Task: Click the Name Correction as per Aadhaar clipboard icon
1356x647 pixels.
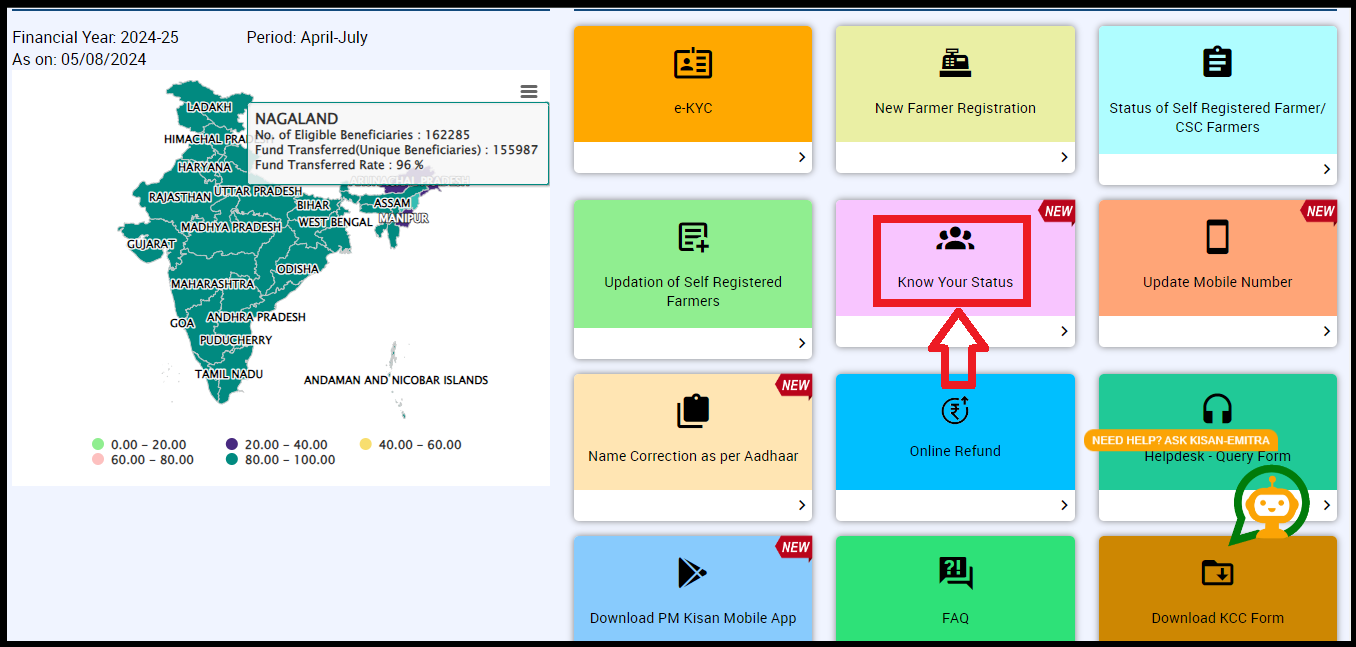Action: pos(693,411)
